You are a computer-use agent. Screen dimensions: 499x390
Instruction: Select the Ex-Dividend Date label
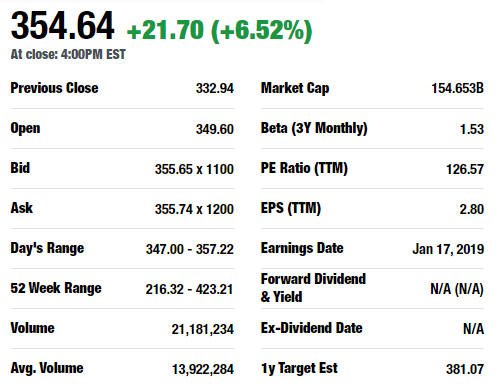point(311,328)
